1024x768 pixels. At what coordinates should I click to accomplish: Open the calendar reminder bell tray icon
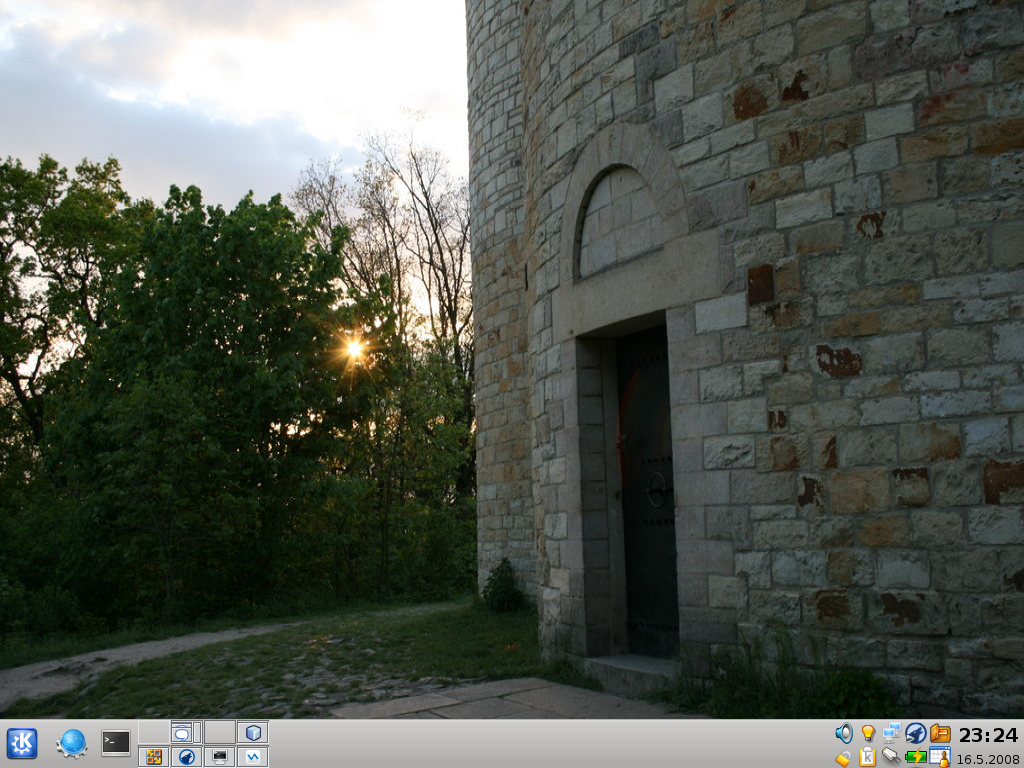click(x=940, y=757)
